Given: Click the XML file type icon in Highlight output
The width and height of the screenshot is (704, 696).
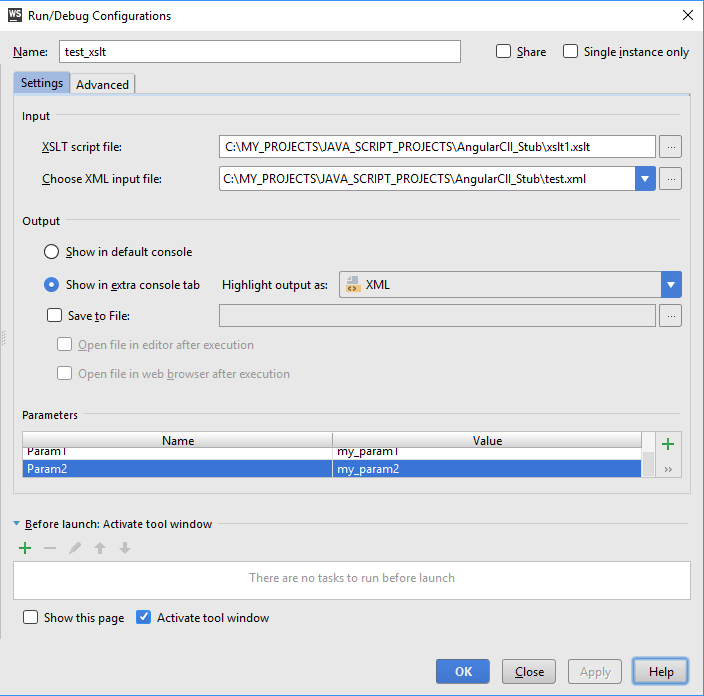Looking at the screenshot, I should [x=353, y=285].
